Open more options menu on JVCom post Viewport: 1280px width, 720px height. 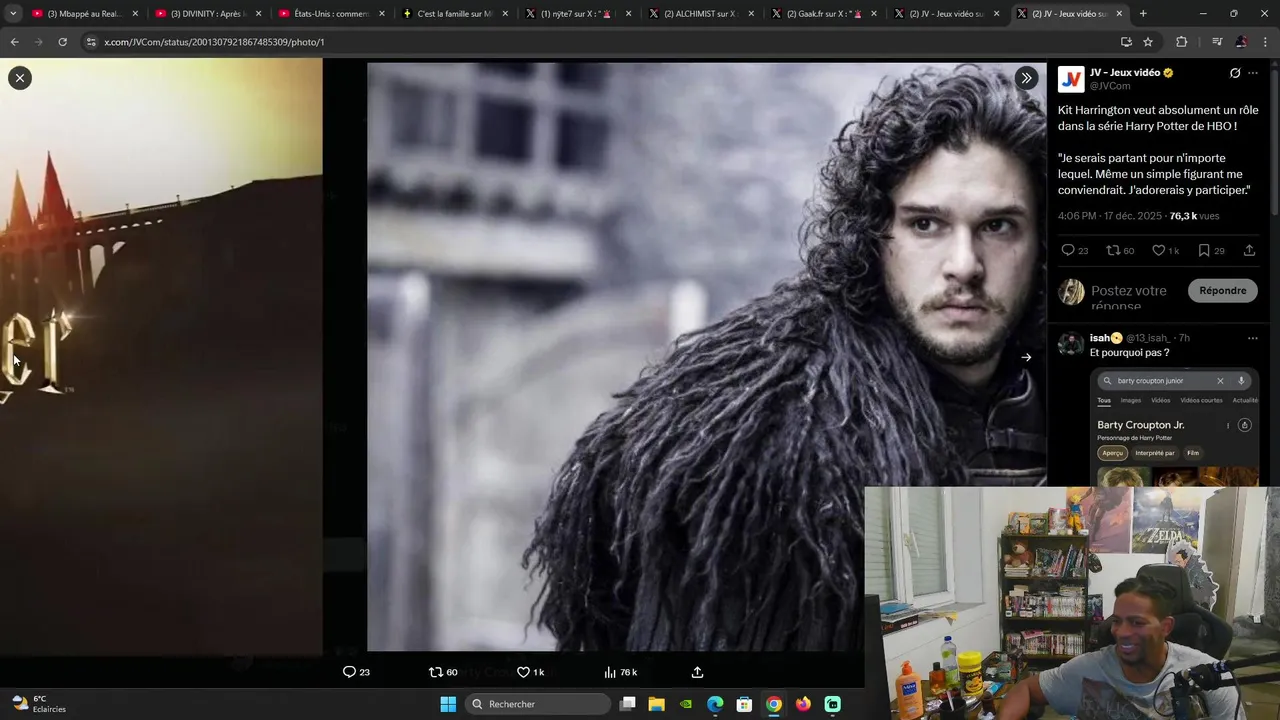tap(1253, 73)
